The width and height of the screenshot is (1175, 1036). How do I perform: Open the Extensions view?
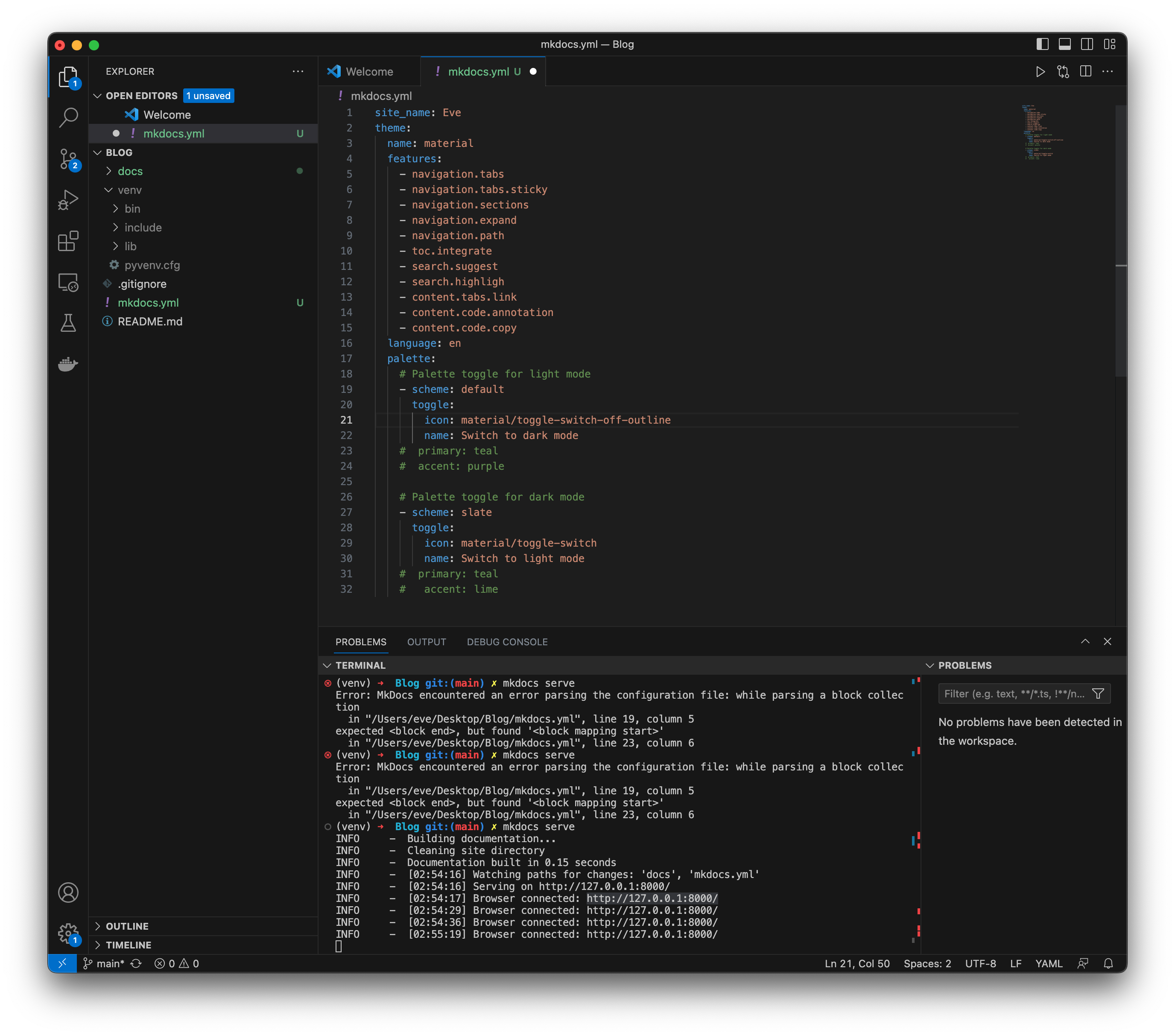(x=68, y=241)
